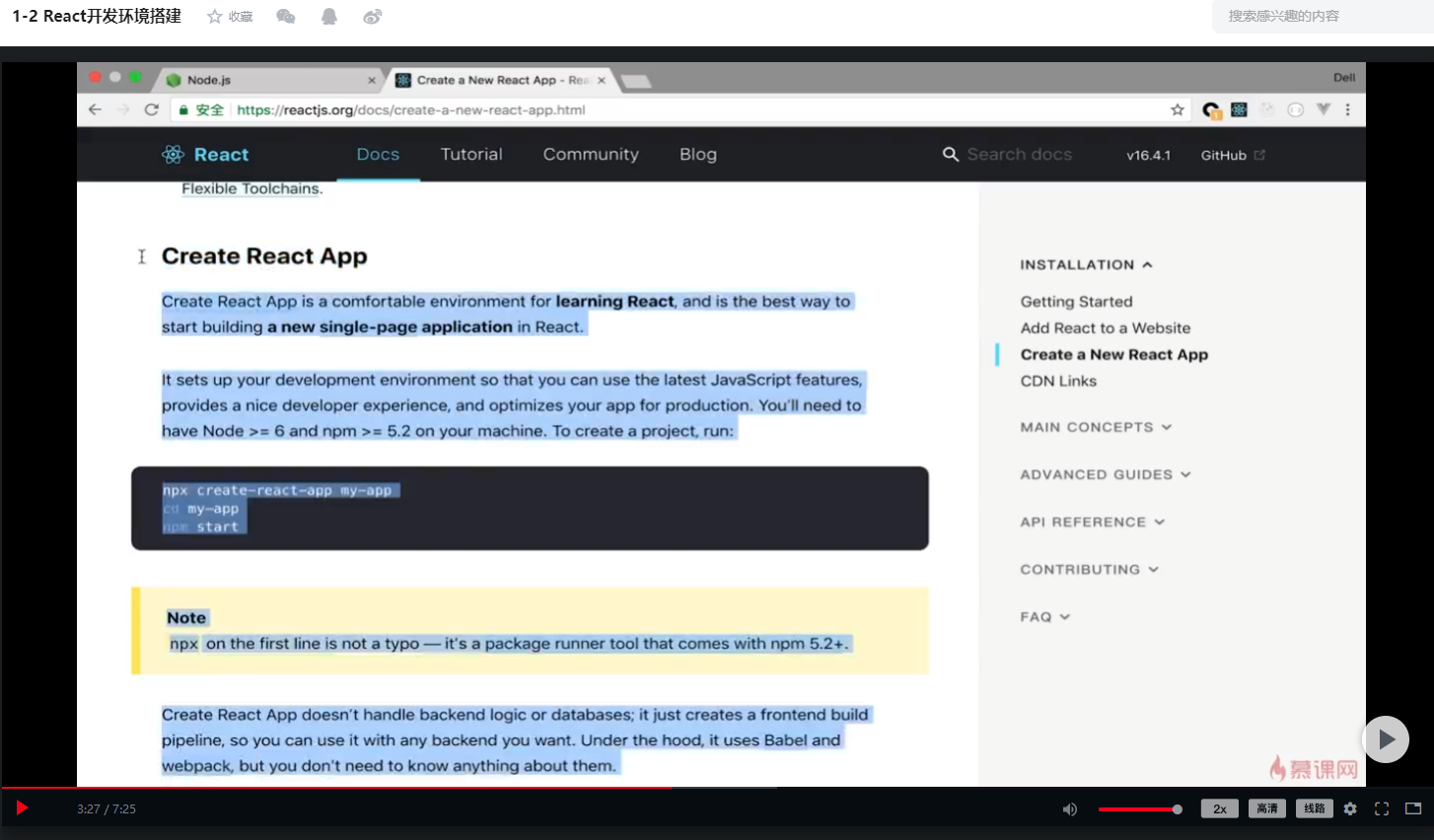1434x840 pixels.
Task: Share the lesson via the WeChat icon
Action: pos(286,17)
